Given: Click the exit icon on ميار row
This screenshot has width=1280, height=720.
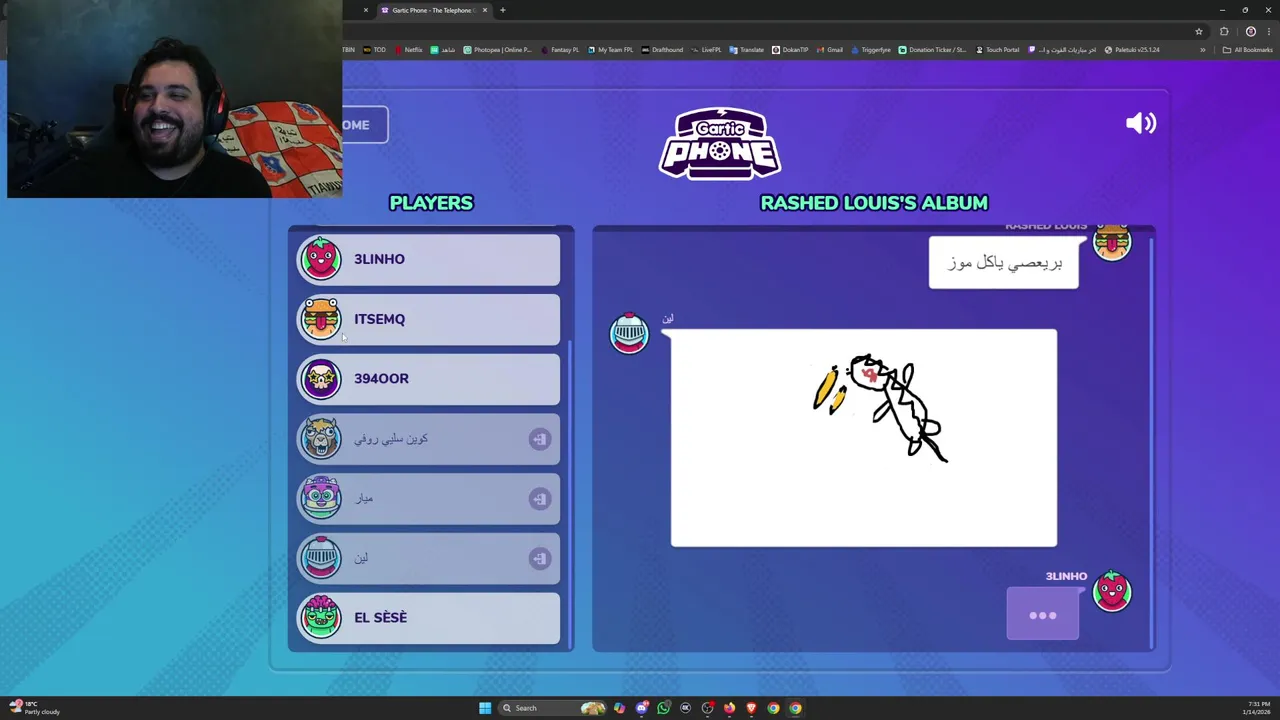Looking at the screenshot, I should click(540, 499).
